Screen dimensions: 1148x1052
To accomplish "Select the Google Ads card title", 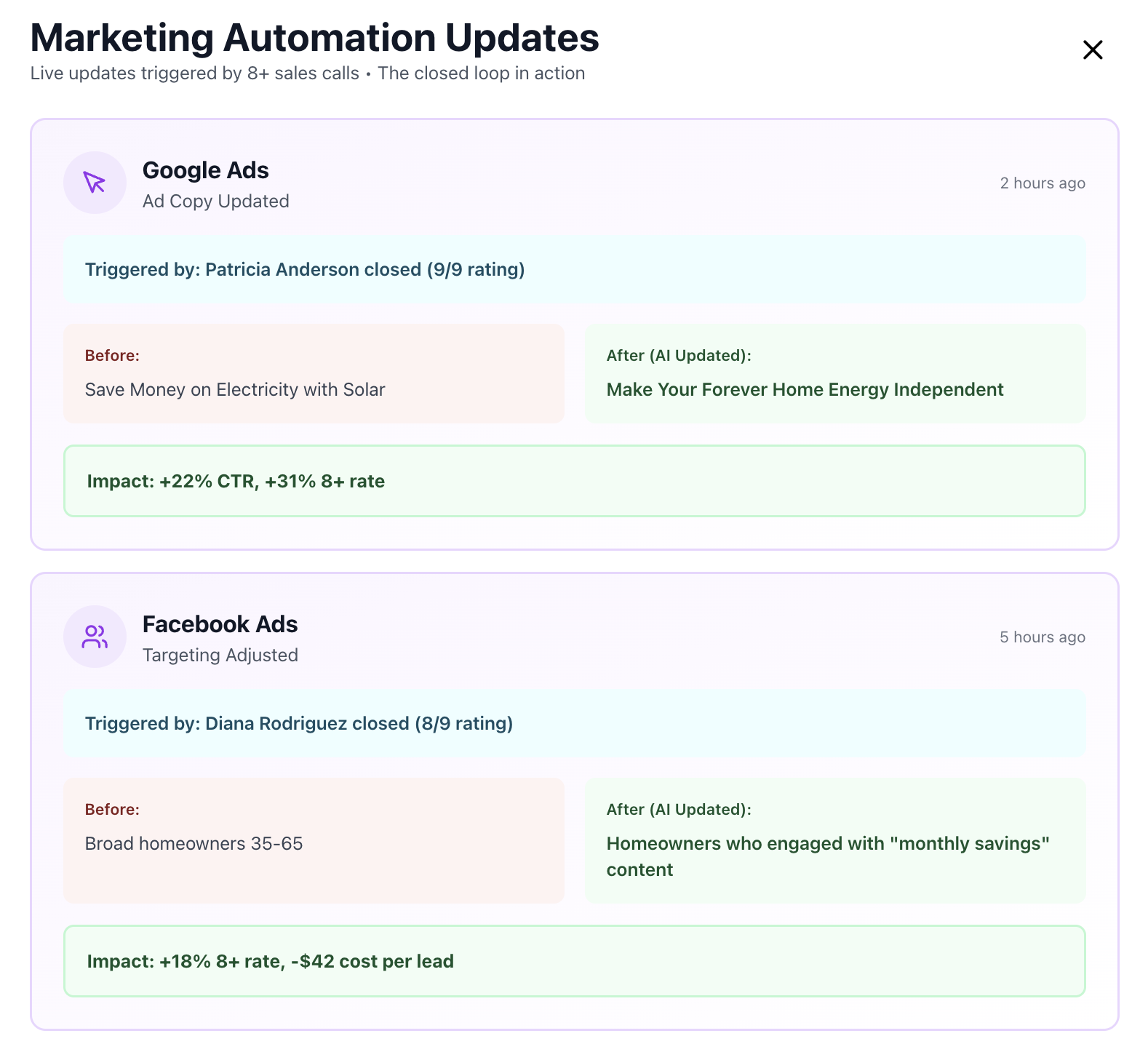I will pos(206,170).
